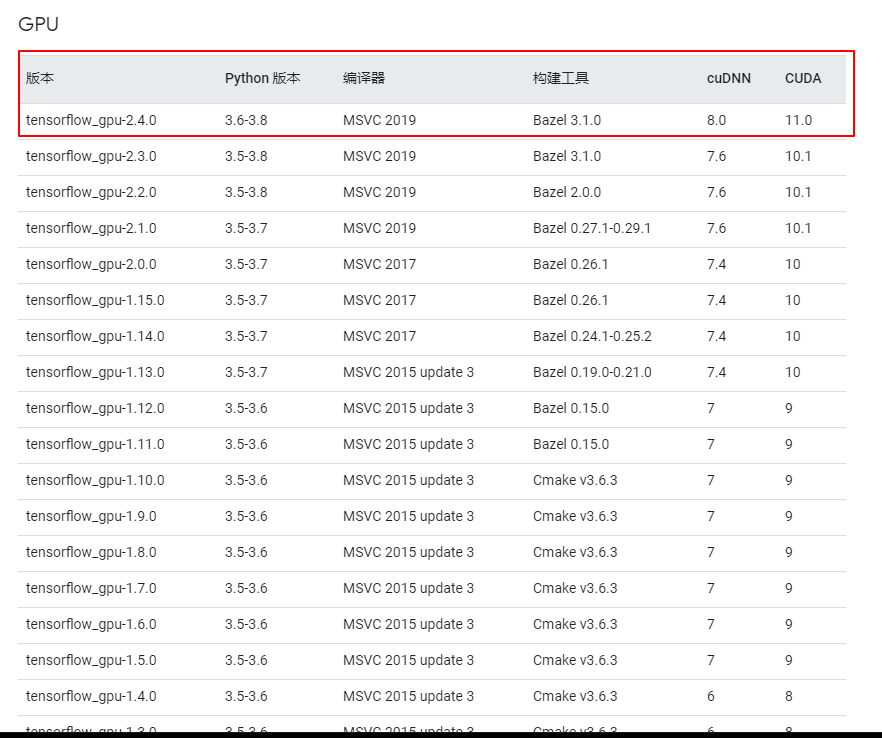Viewport: 882px width, 738px height.
Task: Click Bazel 0.26.1 in the 2.0.0 row
Action: tap(570, 264)
